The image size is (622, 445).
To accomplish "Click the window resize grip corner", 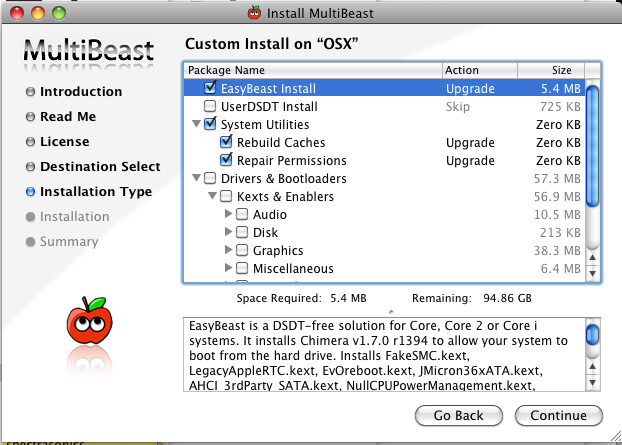I will pyautogui.click(x=615, y=436).
